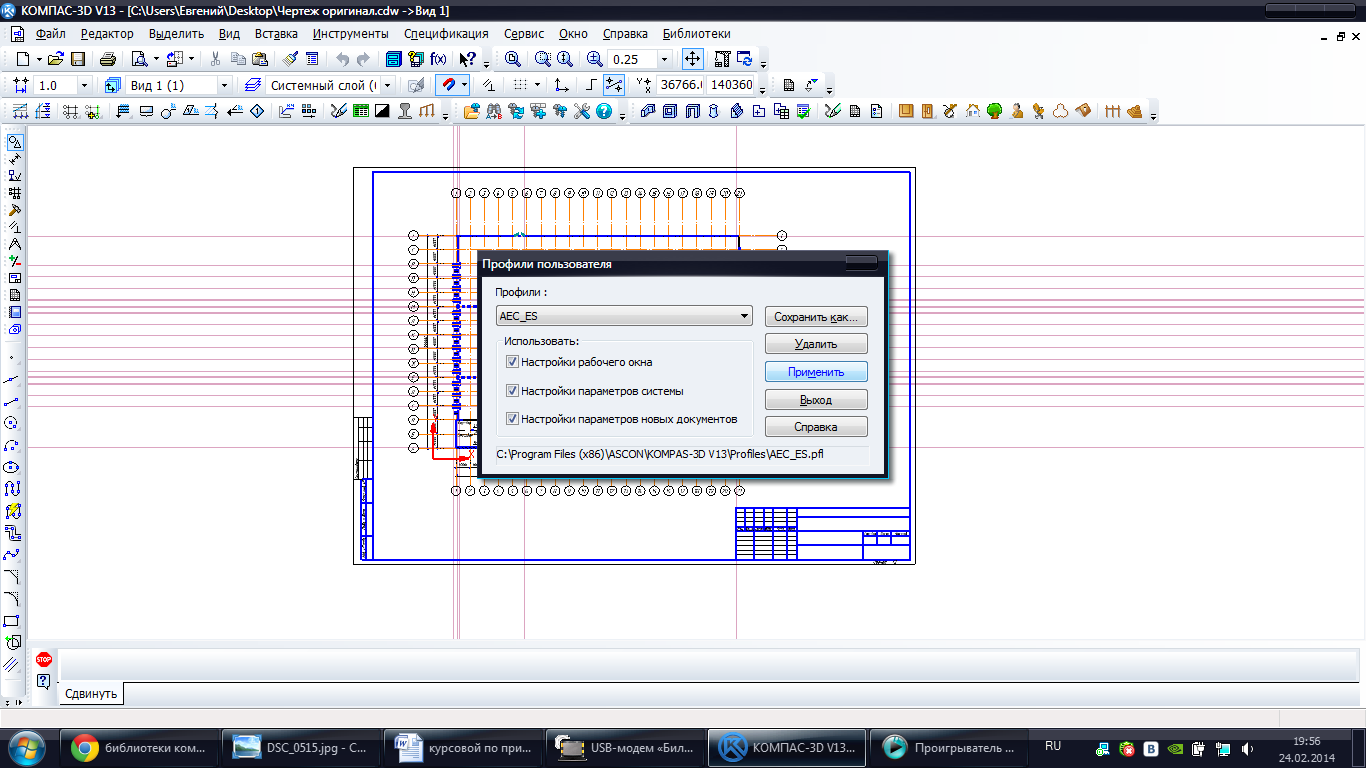Select the Hatch tool in left toolbar
This screenshot has height=768, width=1366.
coord(13,664)
